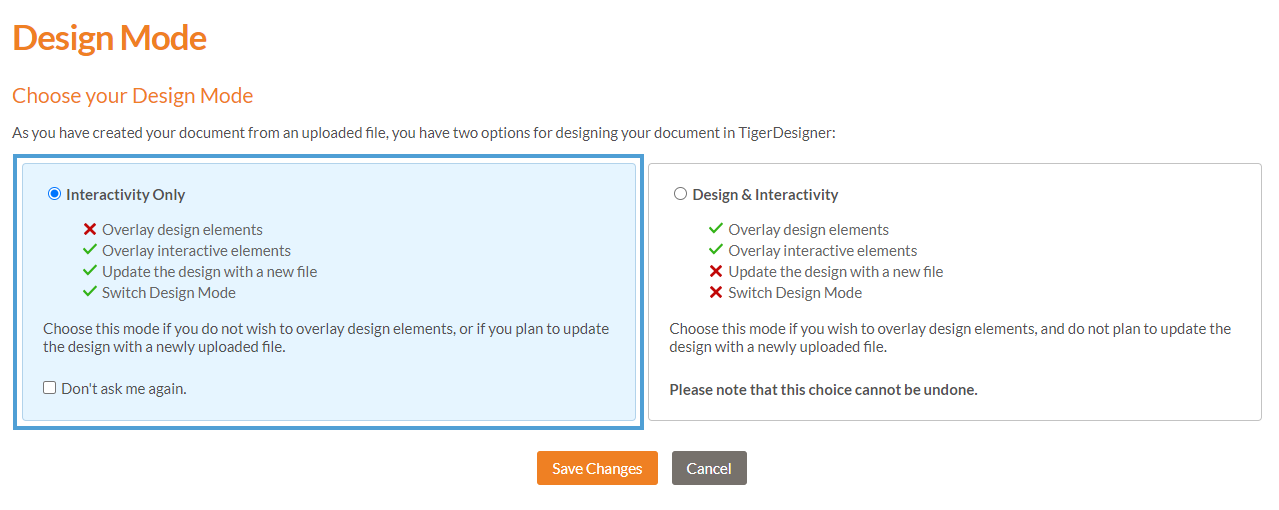Click green check beside right Overlay interactive elements
The image size is (1279, 510).
[716, 250]
